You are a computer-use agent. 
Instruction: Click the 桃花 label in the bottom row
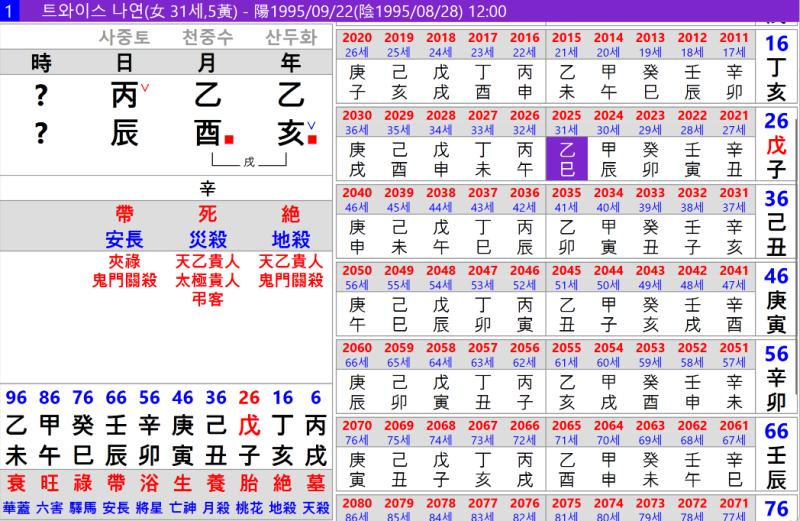click(249, 508)
